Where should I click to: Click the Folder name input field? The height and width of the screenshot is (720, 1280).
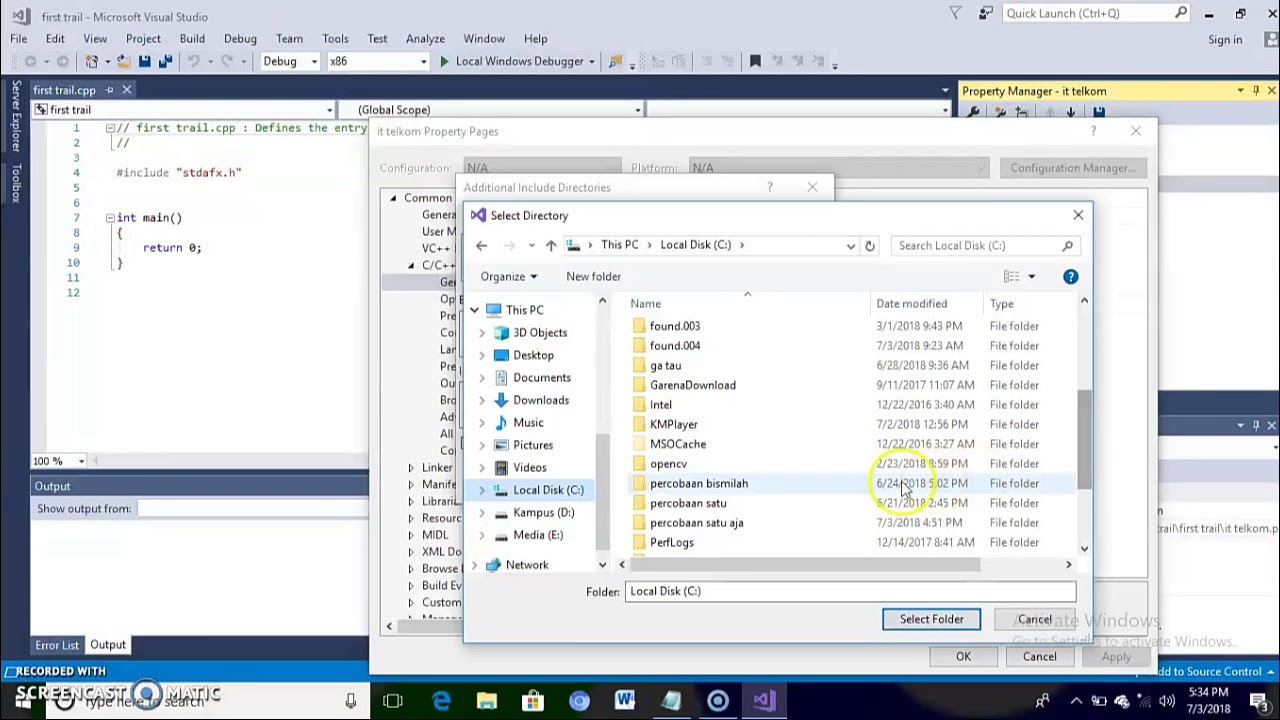click(x=850, y=591)
